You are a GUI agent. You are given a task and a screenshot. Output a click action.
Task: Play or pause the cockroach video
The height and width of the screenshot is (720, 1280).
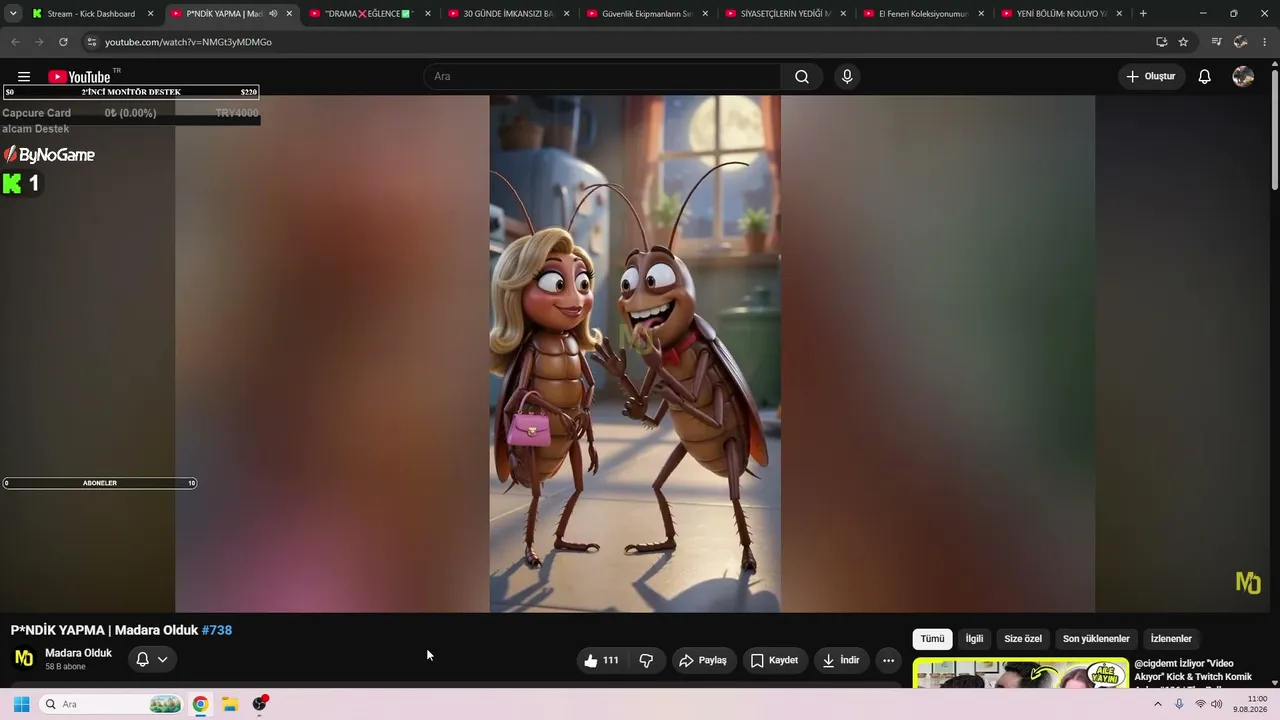[635, 354]
